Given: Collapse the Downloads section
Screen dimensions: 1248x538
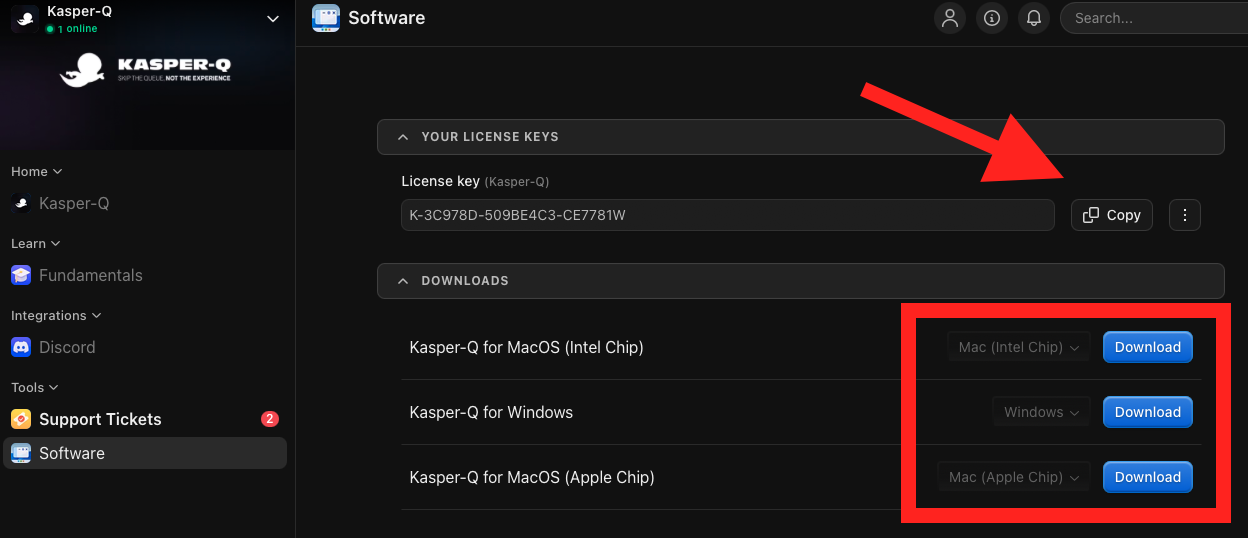Looking at the screenshot, I should click(x=403, y=281).
